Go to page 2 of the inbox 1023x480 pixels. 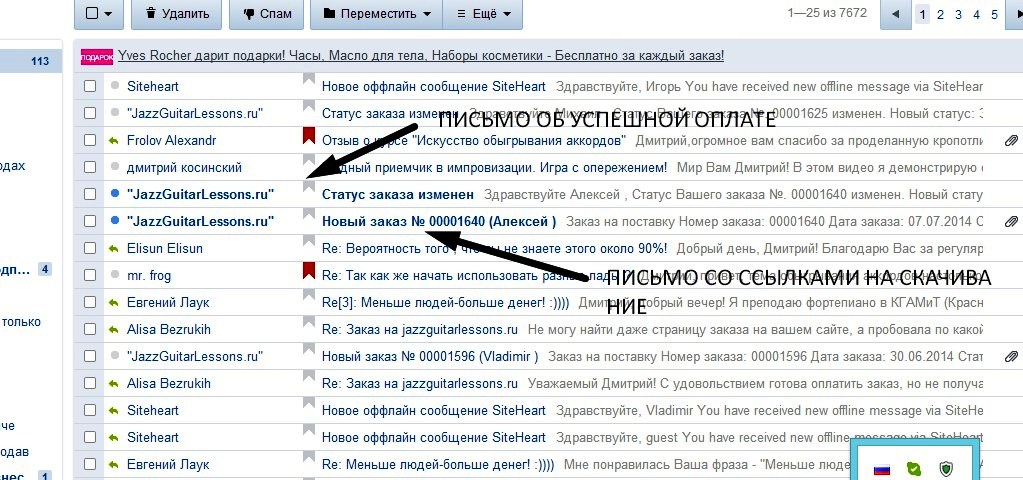[x=941, y=14]
